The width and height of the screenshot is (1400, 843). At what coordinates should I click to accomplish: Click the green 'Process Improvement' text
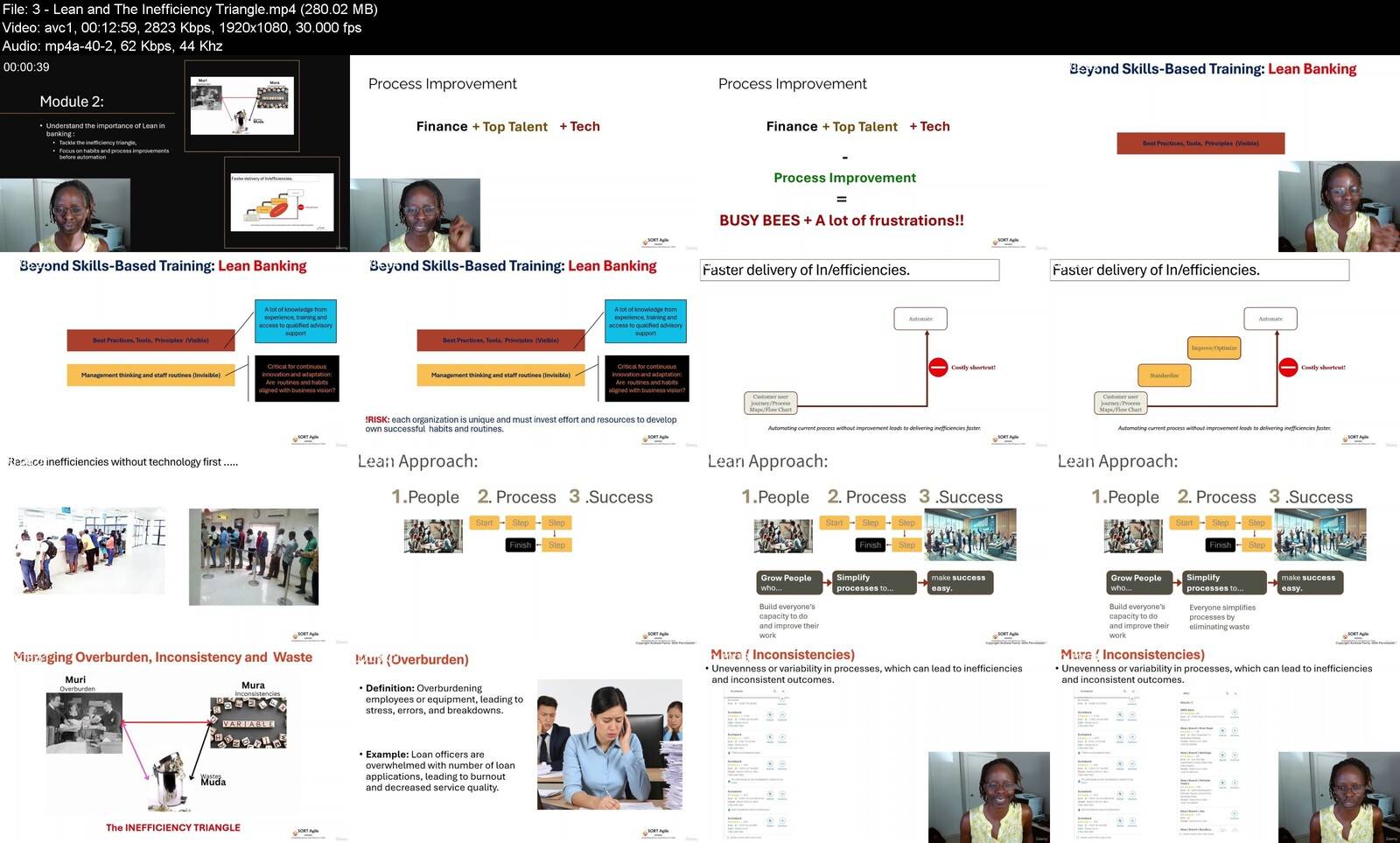tap(844, 178)
